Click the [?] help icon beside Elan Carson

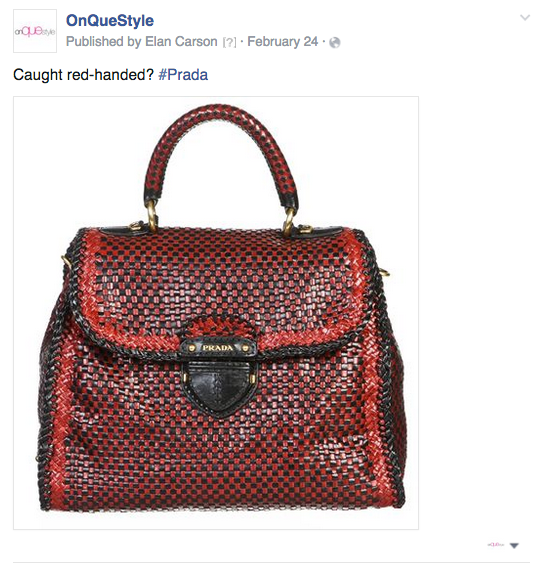pos(230,42)
